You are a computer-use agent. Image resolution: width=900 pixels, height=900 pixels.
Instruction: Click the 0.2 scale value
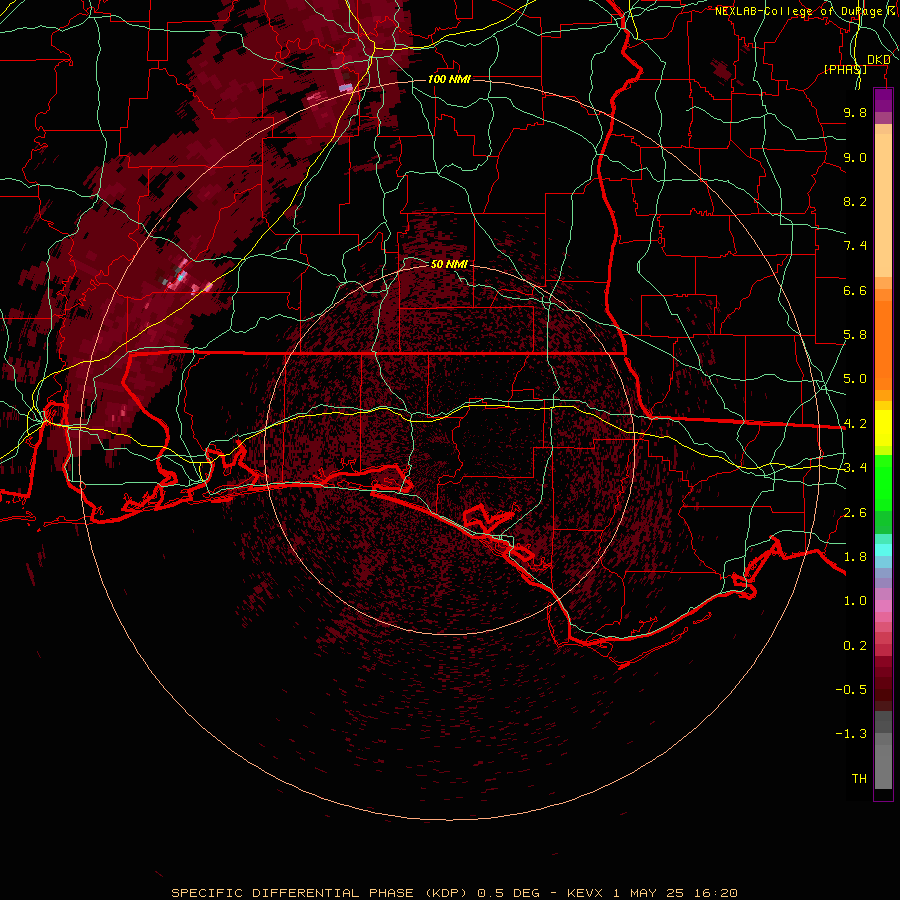coord(855,646)
